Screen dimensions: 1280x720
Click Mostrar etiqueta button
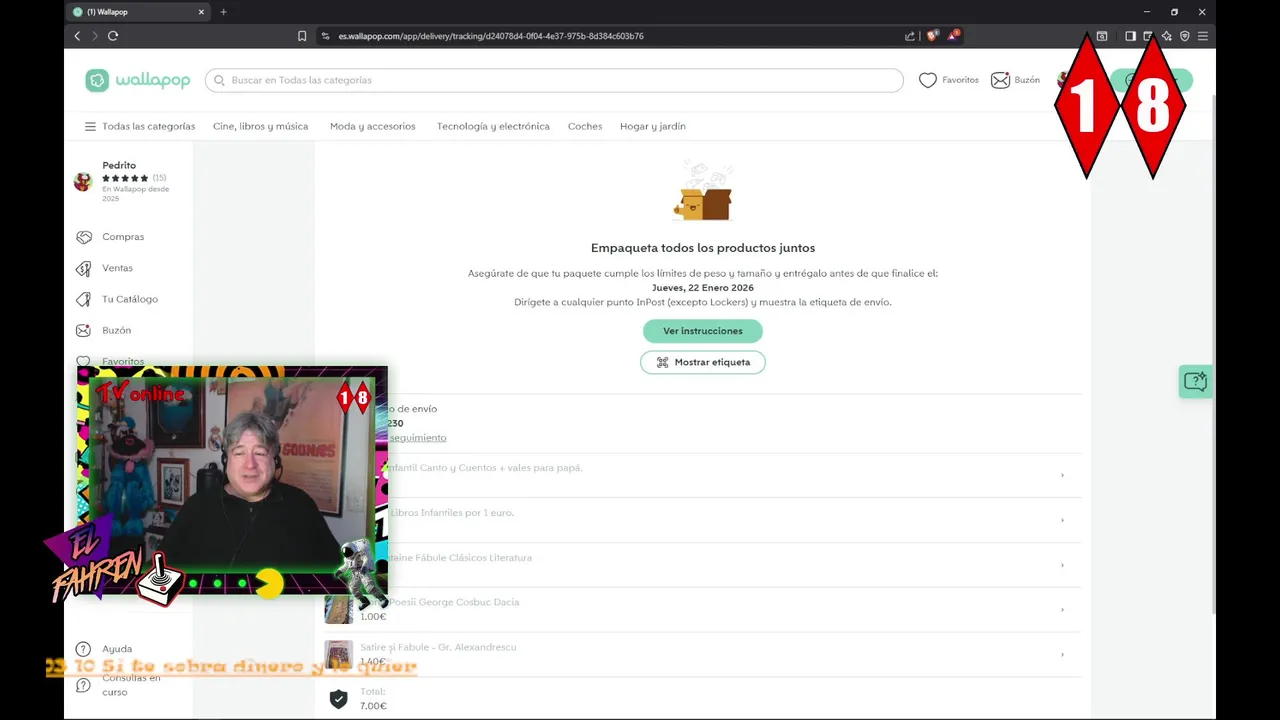coord(703,362)
